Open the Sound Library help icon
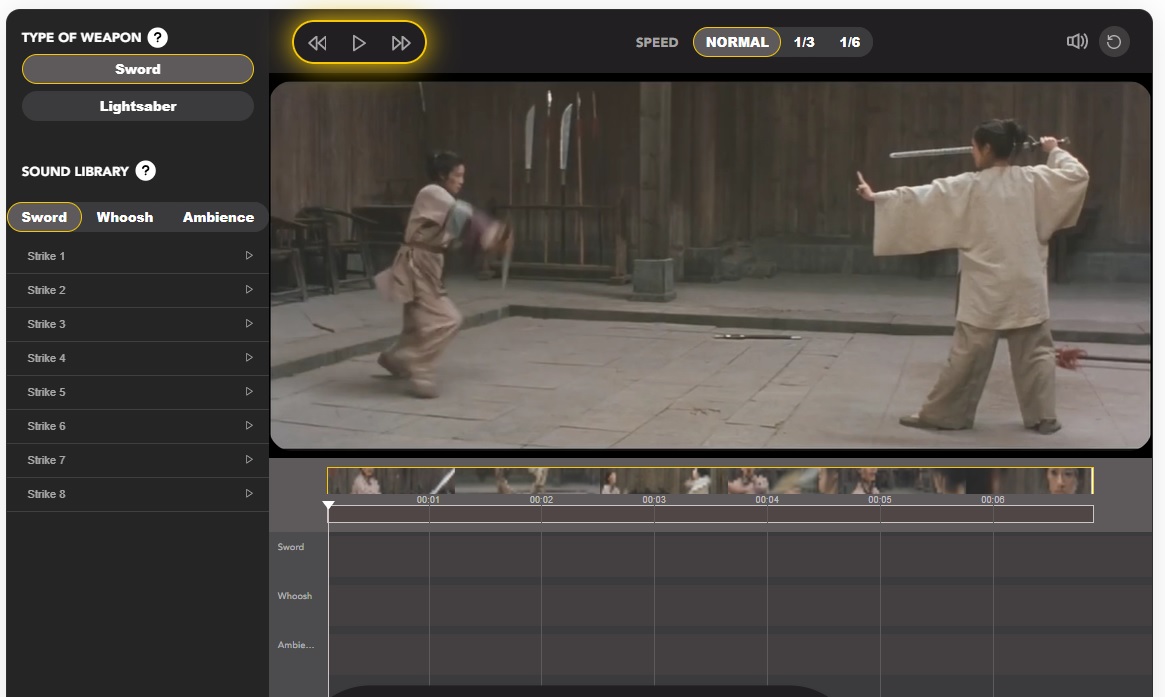The image size is (1165, 697). 146,170
